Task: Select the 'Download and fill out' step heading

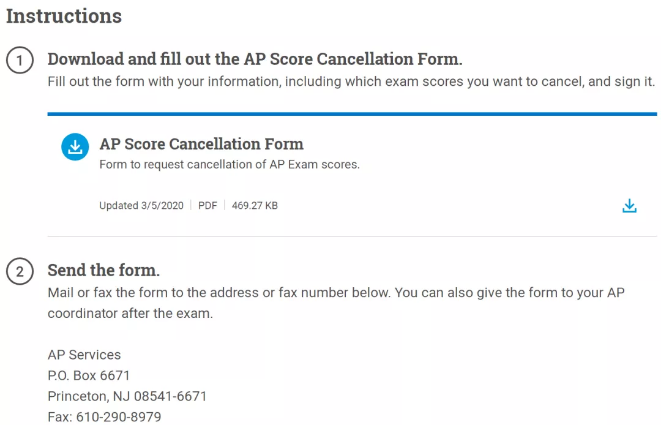Action: (x=255, y=59)
